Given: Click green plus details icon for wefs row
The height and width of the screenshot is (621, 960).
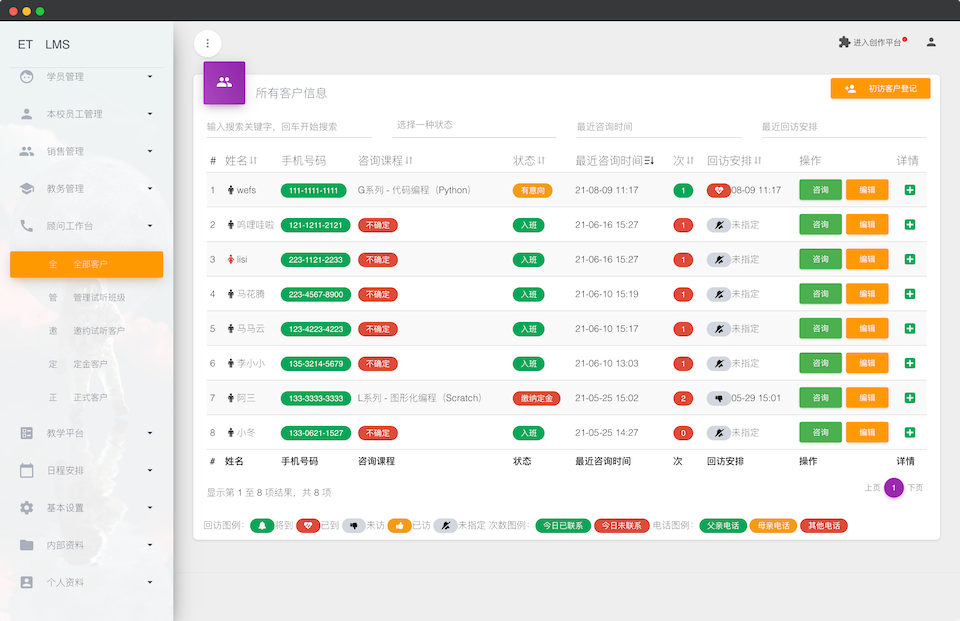Looking at the screenshot, I should 909,190.
